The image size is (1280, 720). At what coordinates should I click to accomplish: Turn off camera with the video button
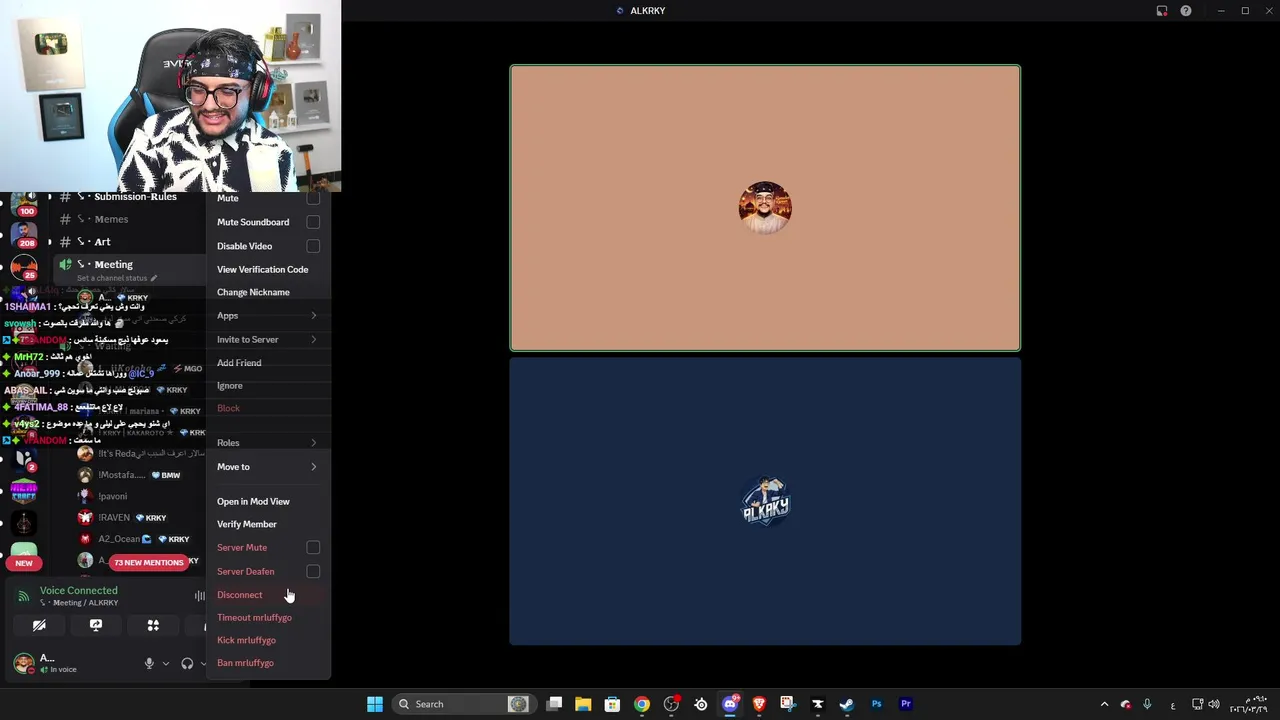tap(39, 625)
